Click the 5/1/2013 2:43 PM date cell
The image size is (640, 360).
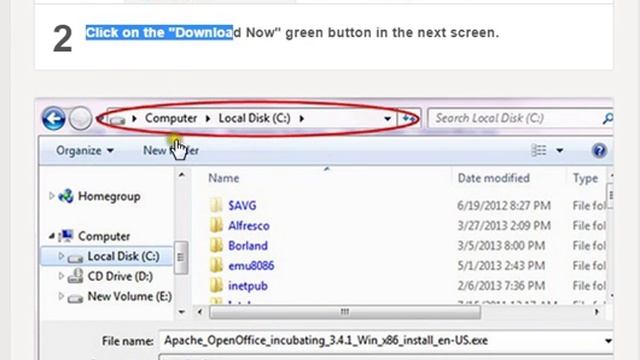tap(501, 266)
